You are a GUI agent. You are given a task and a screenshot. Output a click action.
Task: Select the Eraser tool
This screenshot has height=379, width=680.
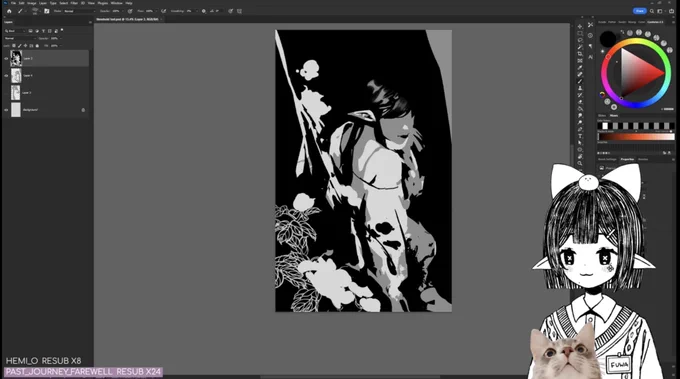click(x=580, y=102)
